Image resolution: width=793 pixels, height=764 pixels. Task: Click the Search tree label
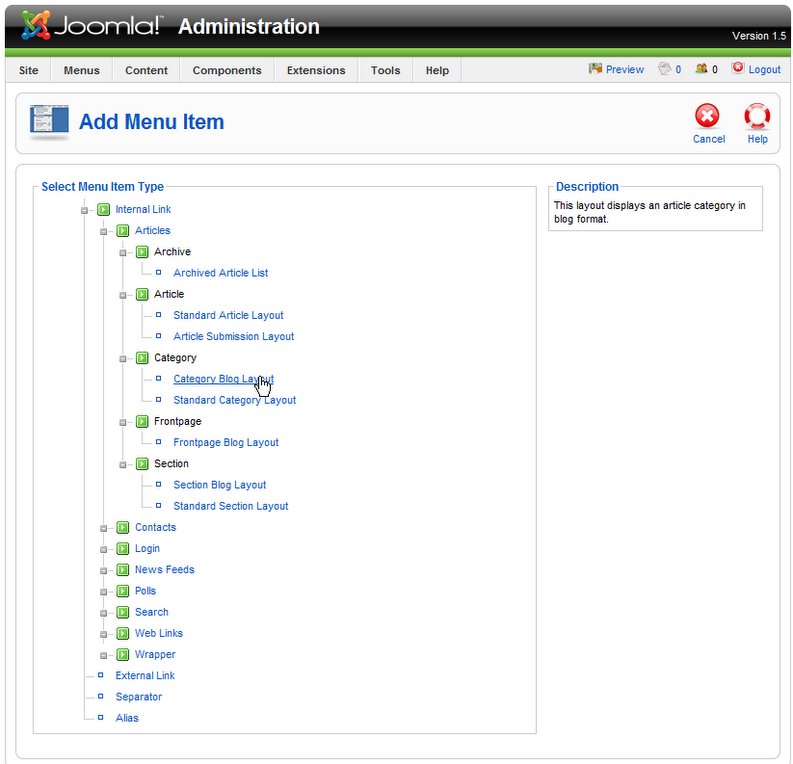[152, 612]
